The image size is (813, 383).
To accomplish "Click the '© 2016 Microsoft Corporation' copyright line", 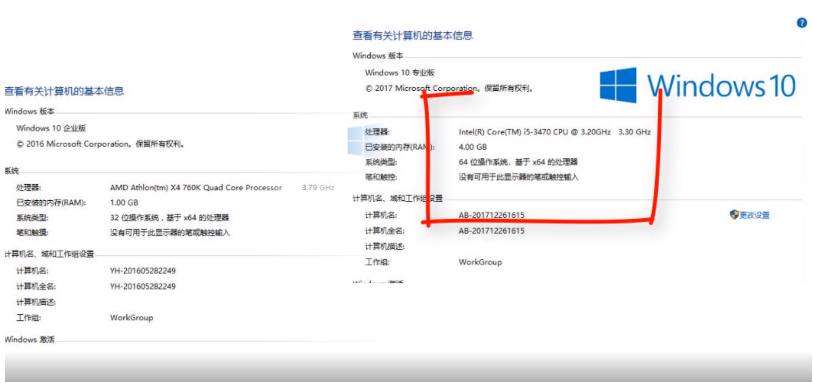I will pyautogui.click(x=101, y=144).
